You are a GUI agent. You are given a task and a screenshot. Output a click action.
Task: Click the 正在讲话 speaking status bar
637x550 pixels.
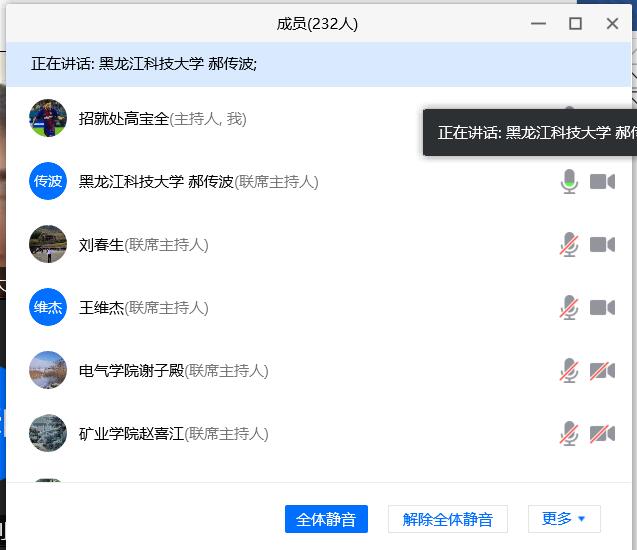click(200, 64)
